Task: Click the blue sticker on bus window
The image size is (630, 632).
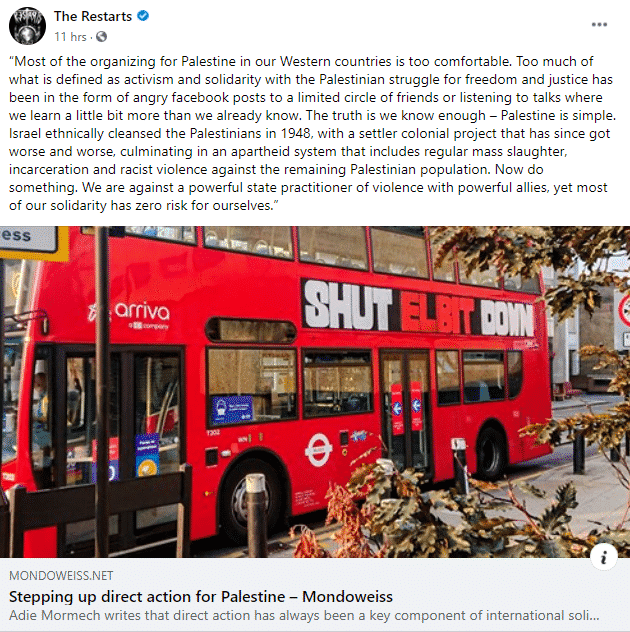Action: [x=232, y=409]
